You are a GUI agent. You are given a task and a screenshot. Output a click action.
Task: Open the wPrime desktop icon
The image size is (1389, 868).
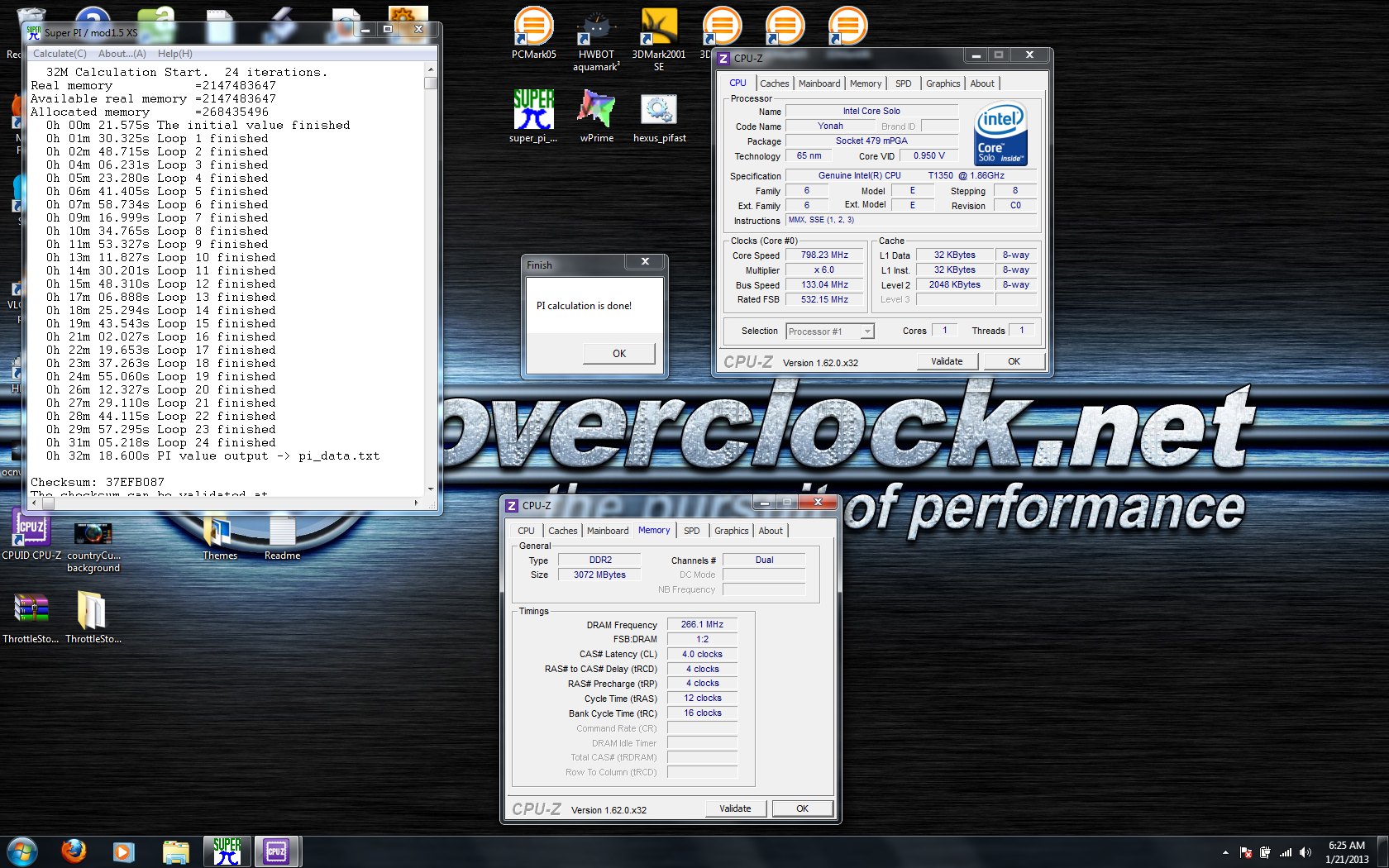point(597,116)
